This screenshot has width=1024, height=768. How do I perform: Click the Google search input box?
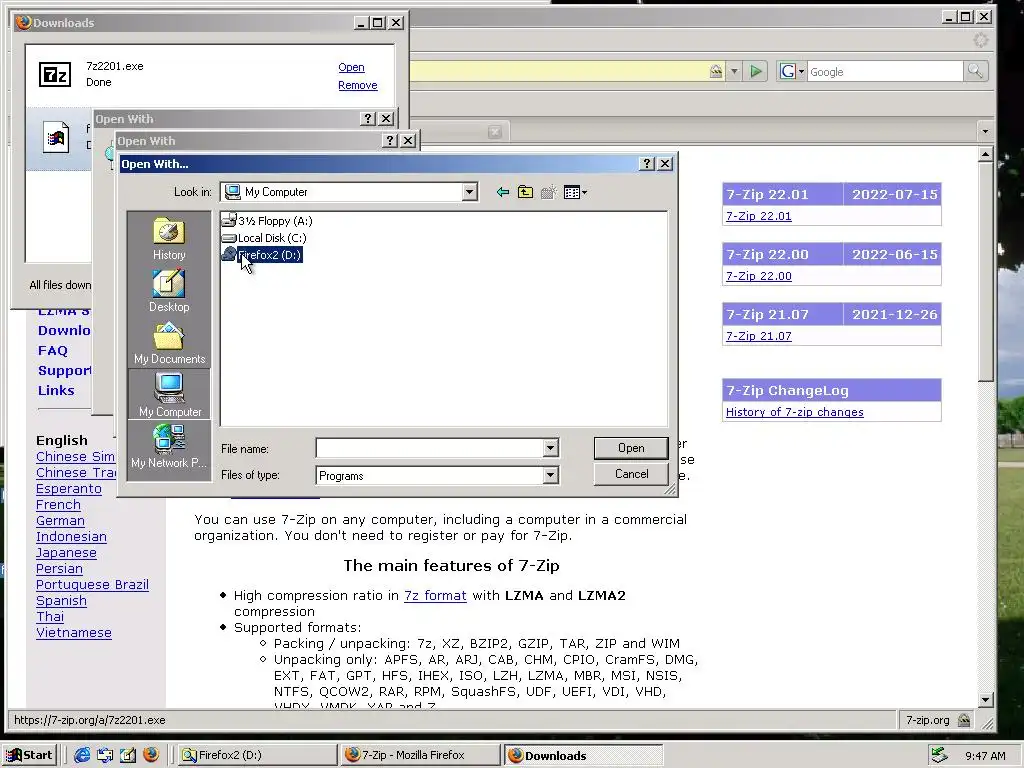[885, 72]
